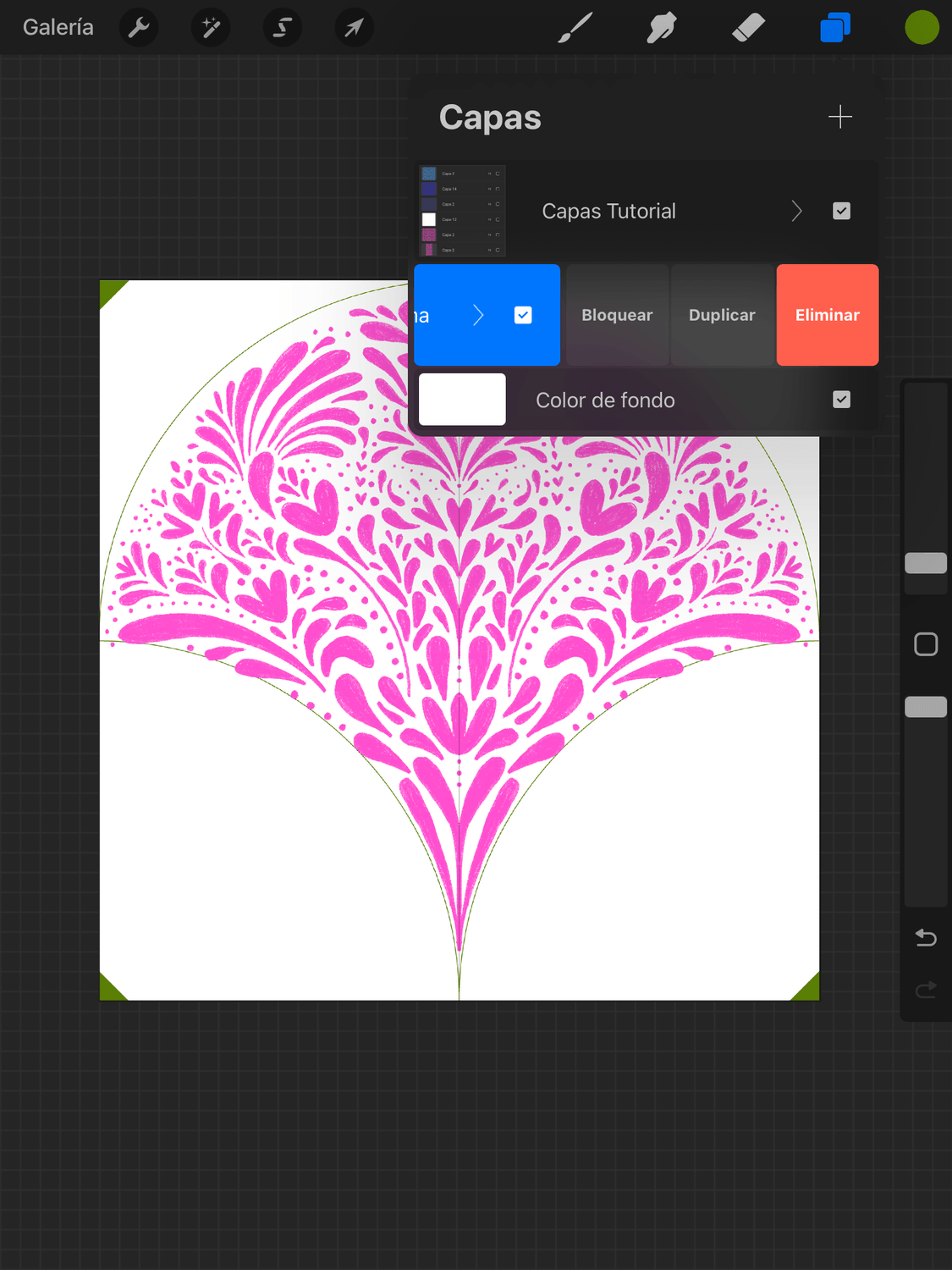Click Eliminar to delete layer
Screen dimensions: 952x1270
pos(827,315)
